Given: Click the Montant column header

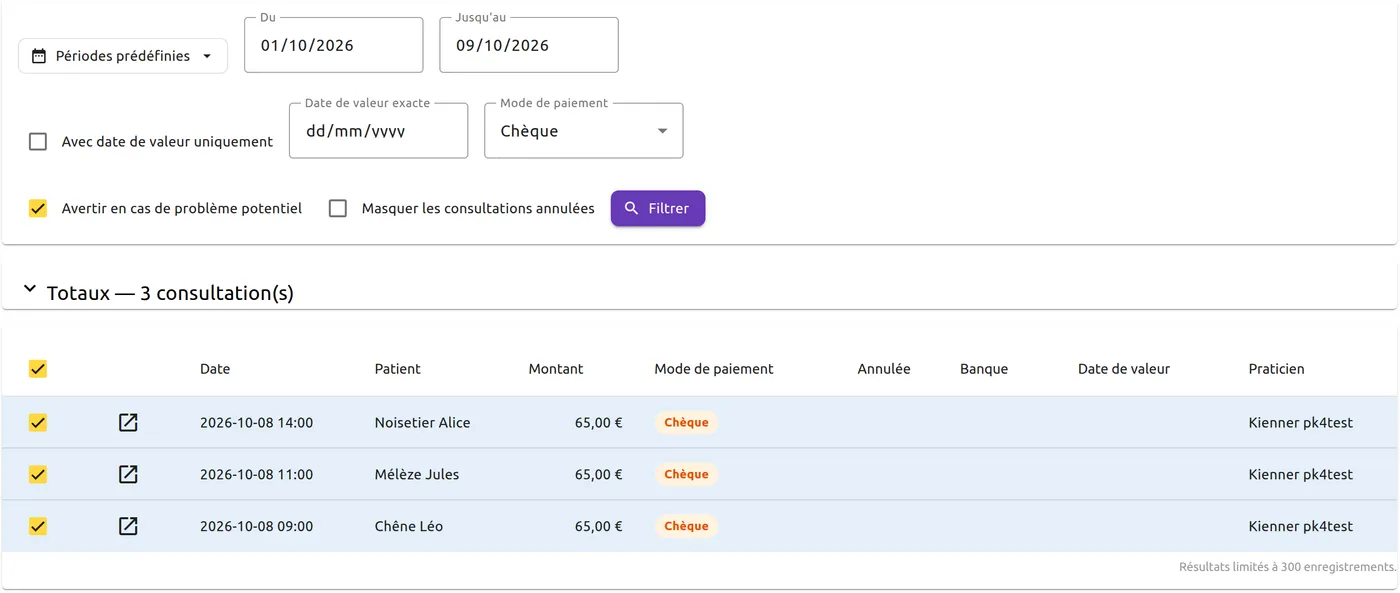Looking at the screenshot, I should (x=556, y=369).
